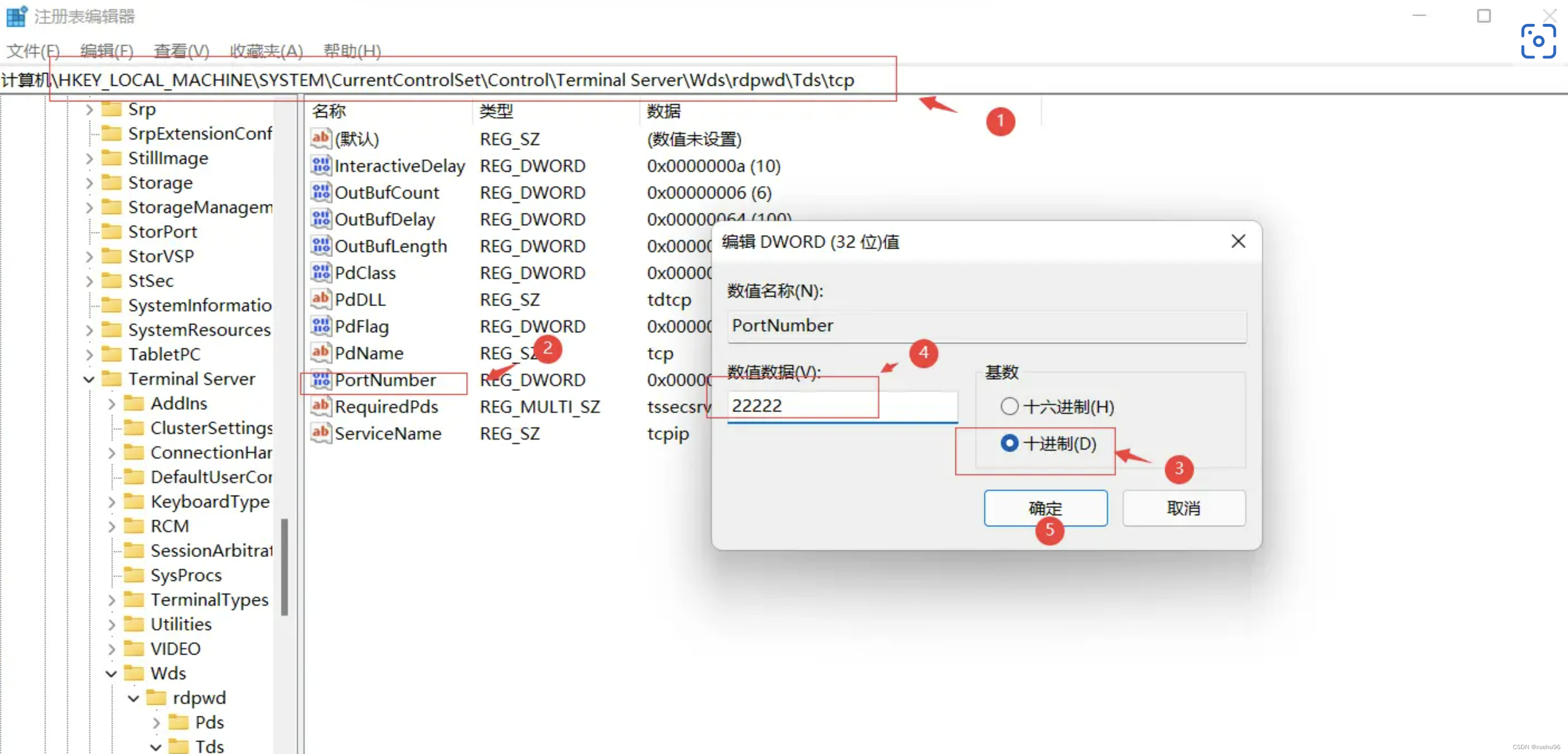Select 十进制 decimal base radio button
1568x754 pixels.
point(1010,443)
